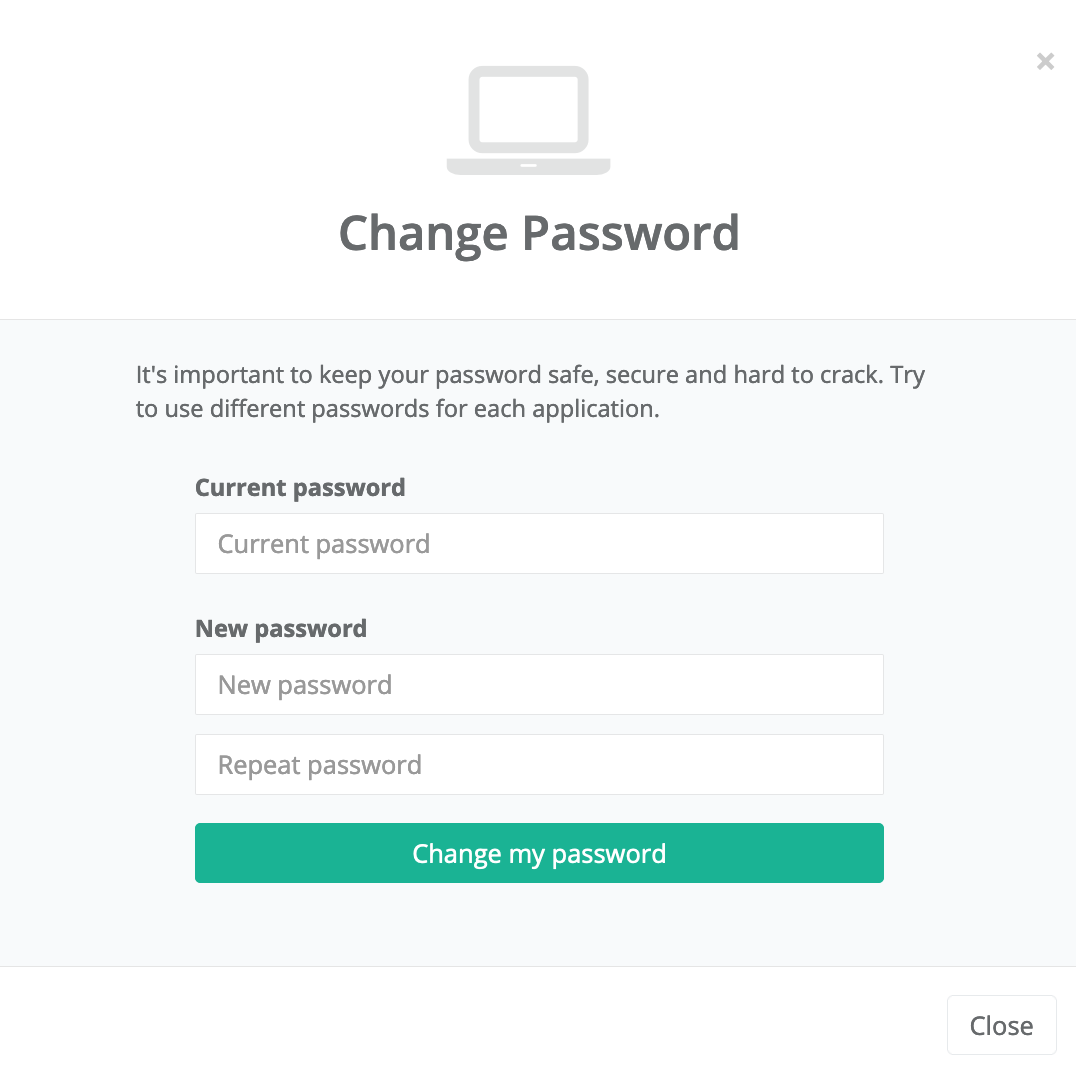Focus the Current password input field
1076x1074 pixels.
539,544
